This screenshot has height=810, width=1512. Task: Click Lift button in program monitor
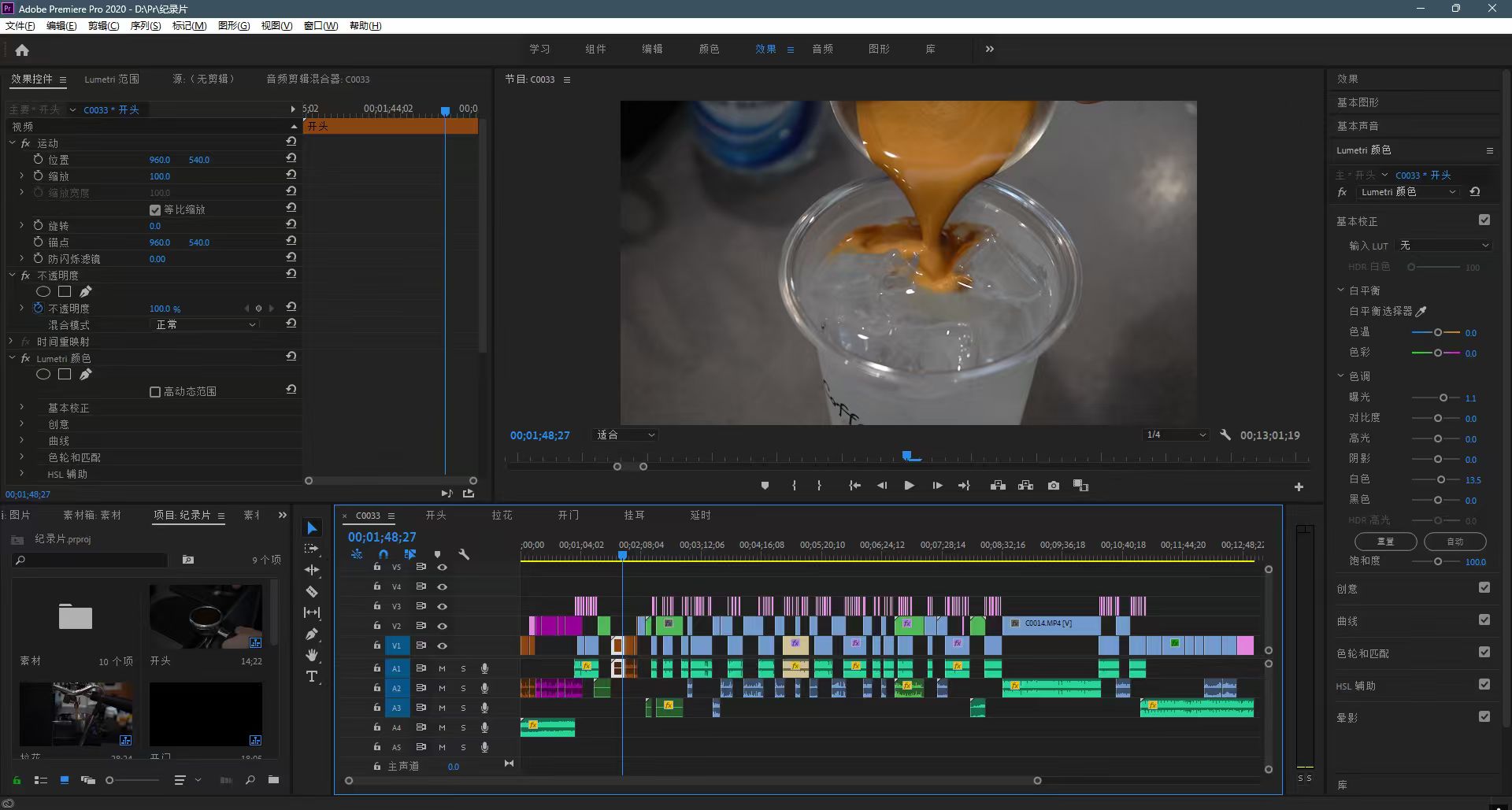pos(998,486)
